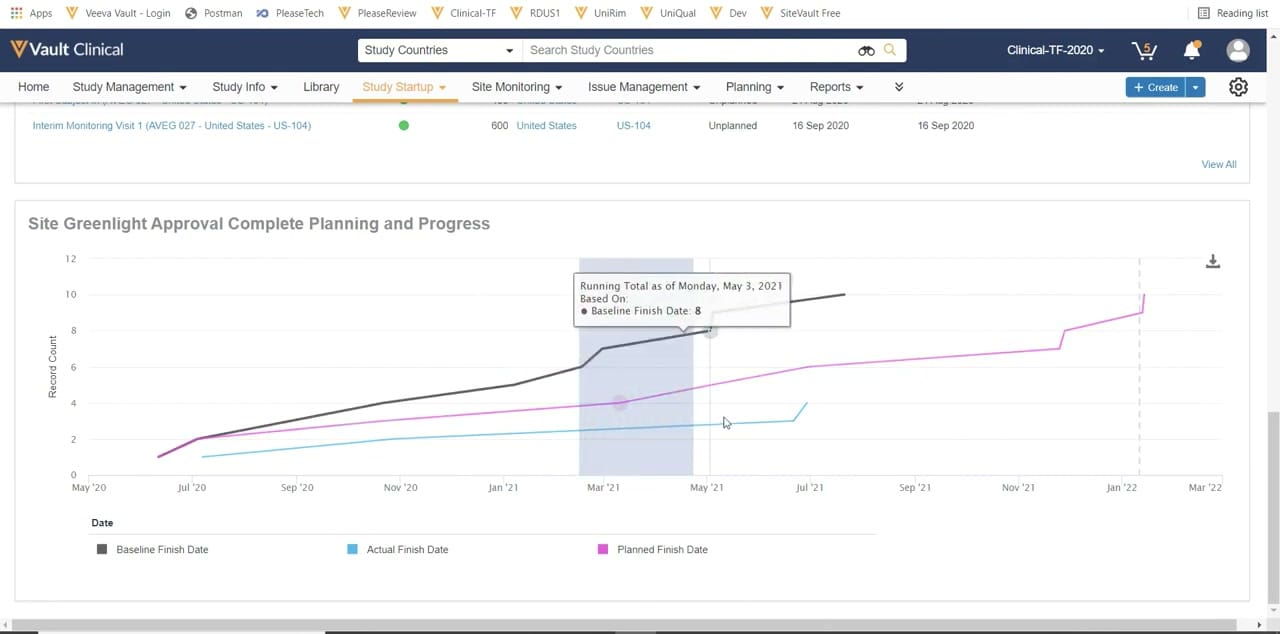Open the user profile avatar menu

[1238, 50]
